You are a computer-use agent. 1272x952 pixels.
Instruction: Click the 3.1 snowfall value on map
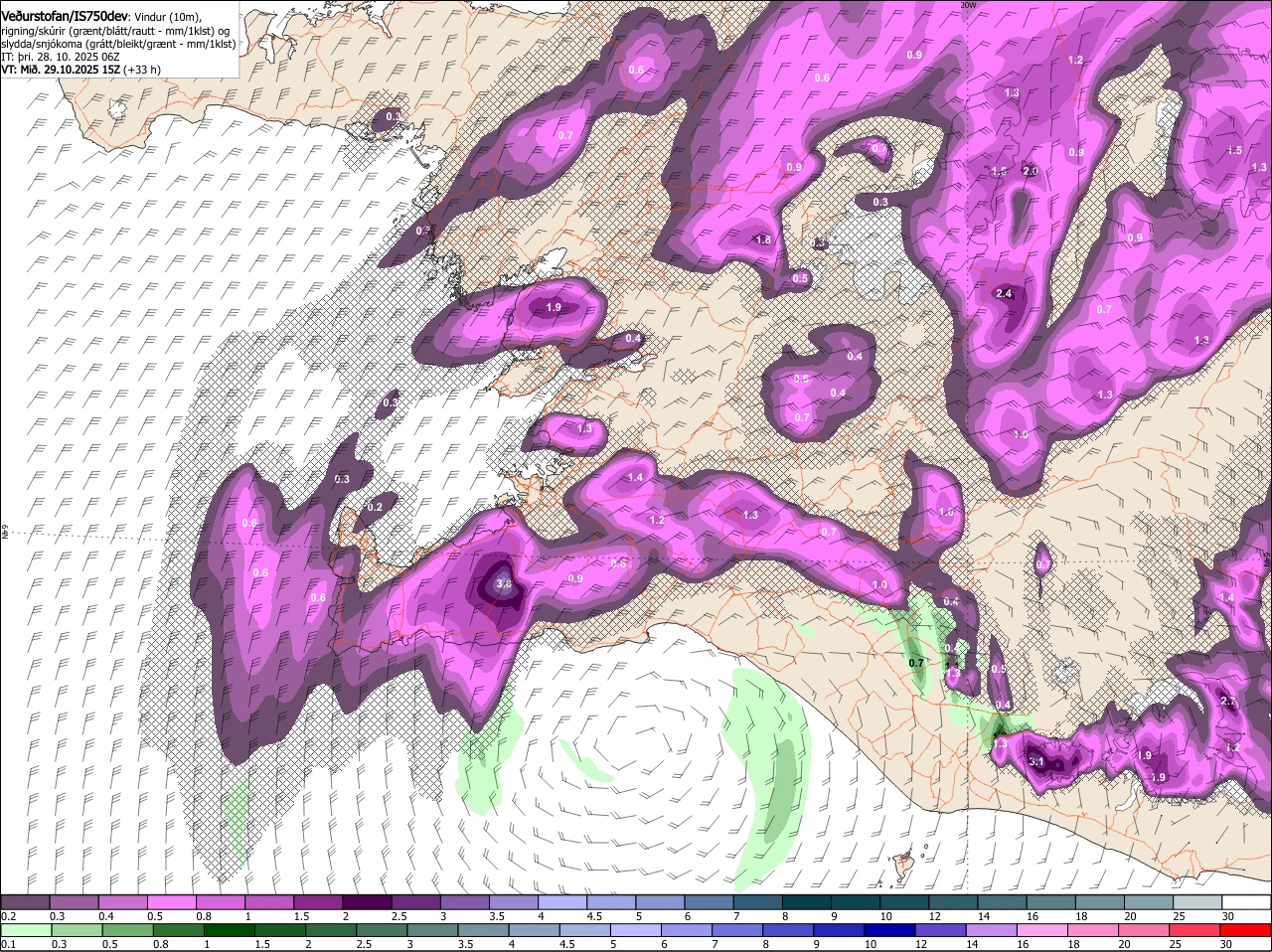(x=1035, y=762)
